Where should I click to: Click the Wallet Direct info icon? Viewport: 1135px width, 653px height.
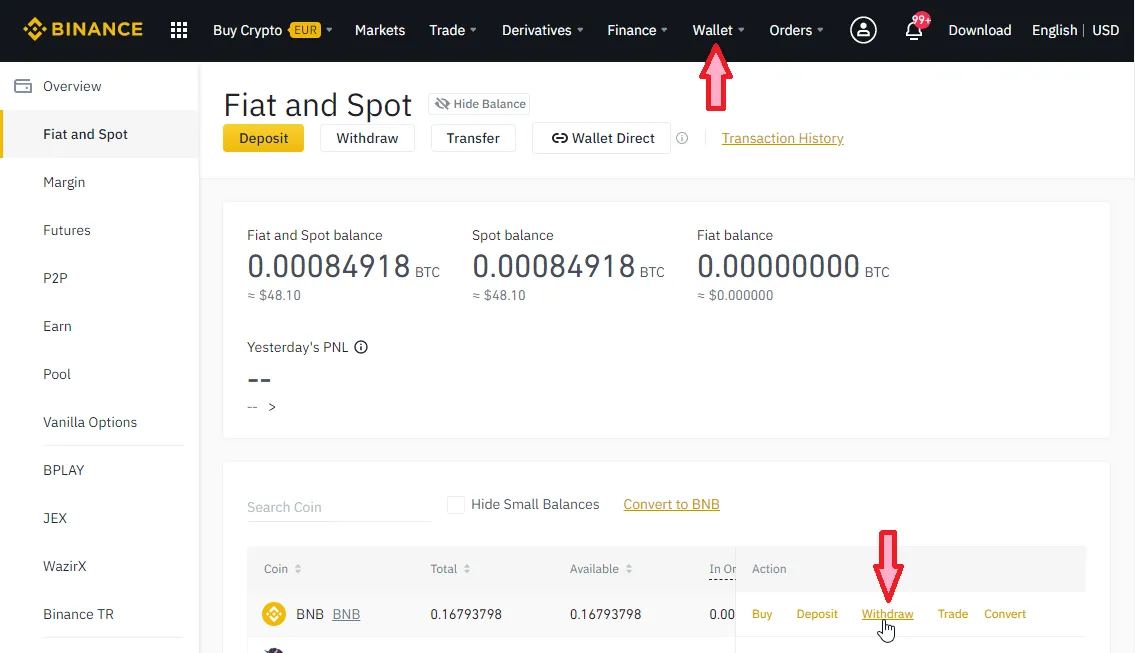pos(682,138)
